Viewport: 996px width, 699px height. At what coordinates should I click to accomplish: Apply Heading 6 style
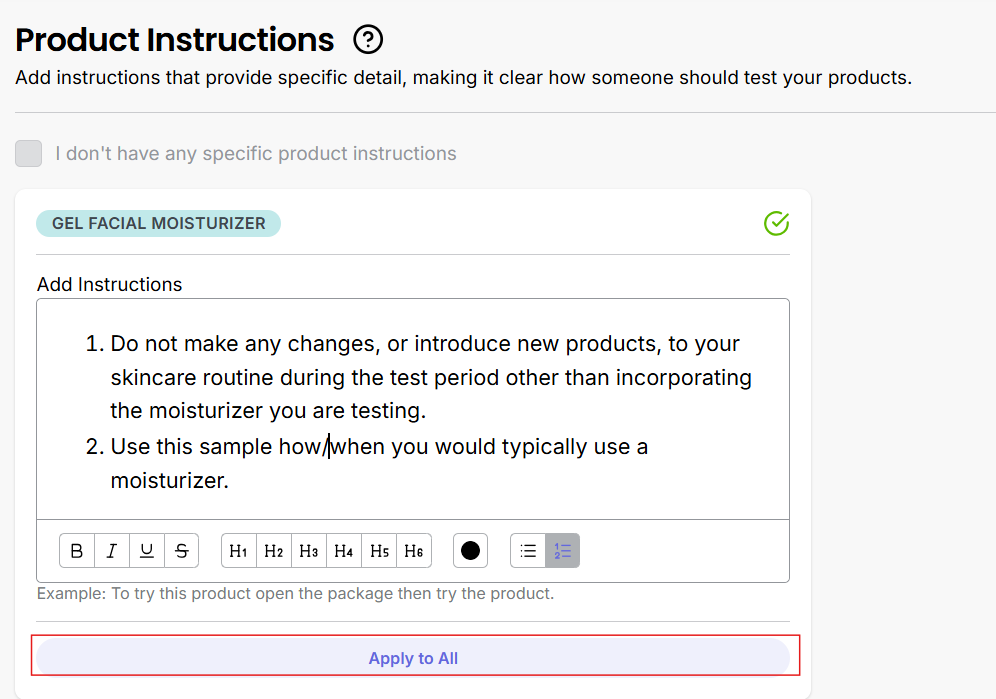coord(414,551)
